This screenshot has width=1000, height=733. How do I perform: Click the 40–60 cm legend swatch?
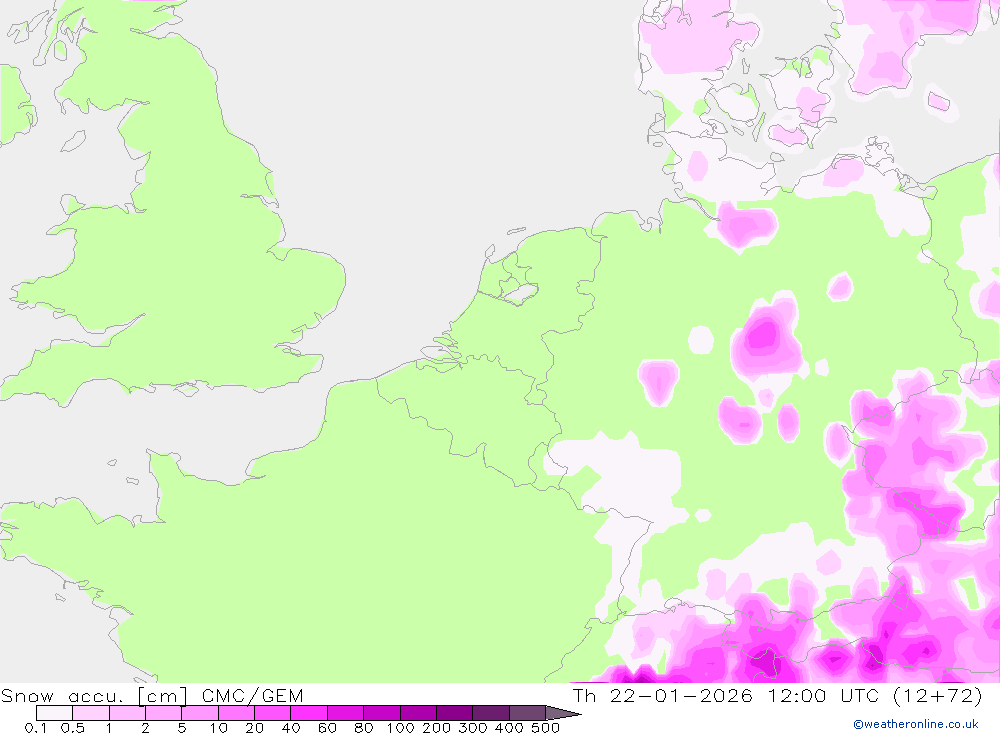coord(309,713)
